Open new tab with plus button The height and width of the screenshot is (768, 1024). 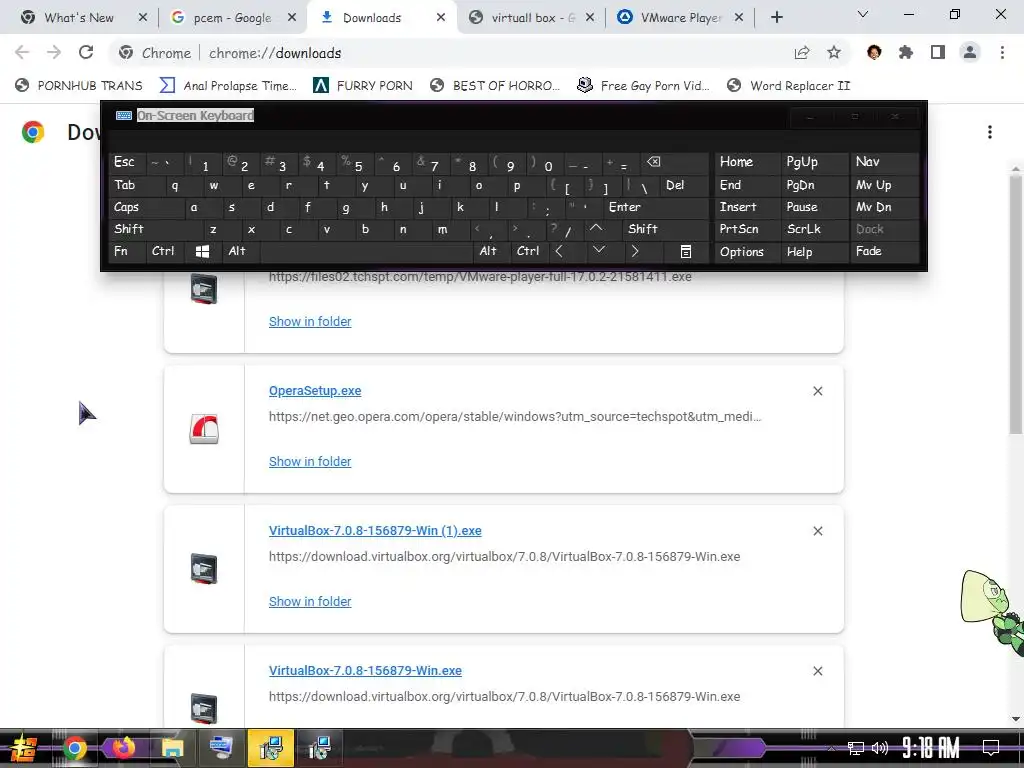pos(776,17)
